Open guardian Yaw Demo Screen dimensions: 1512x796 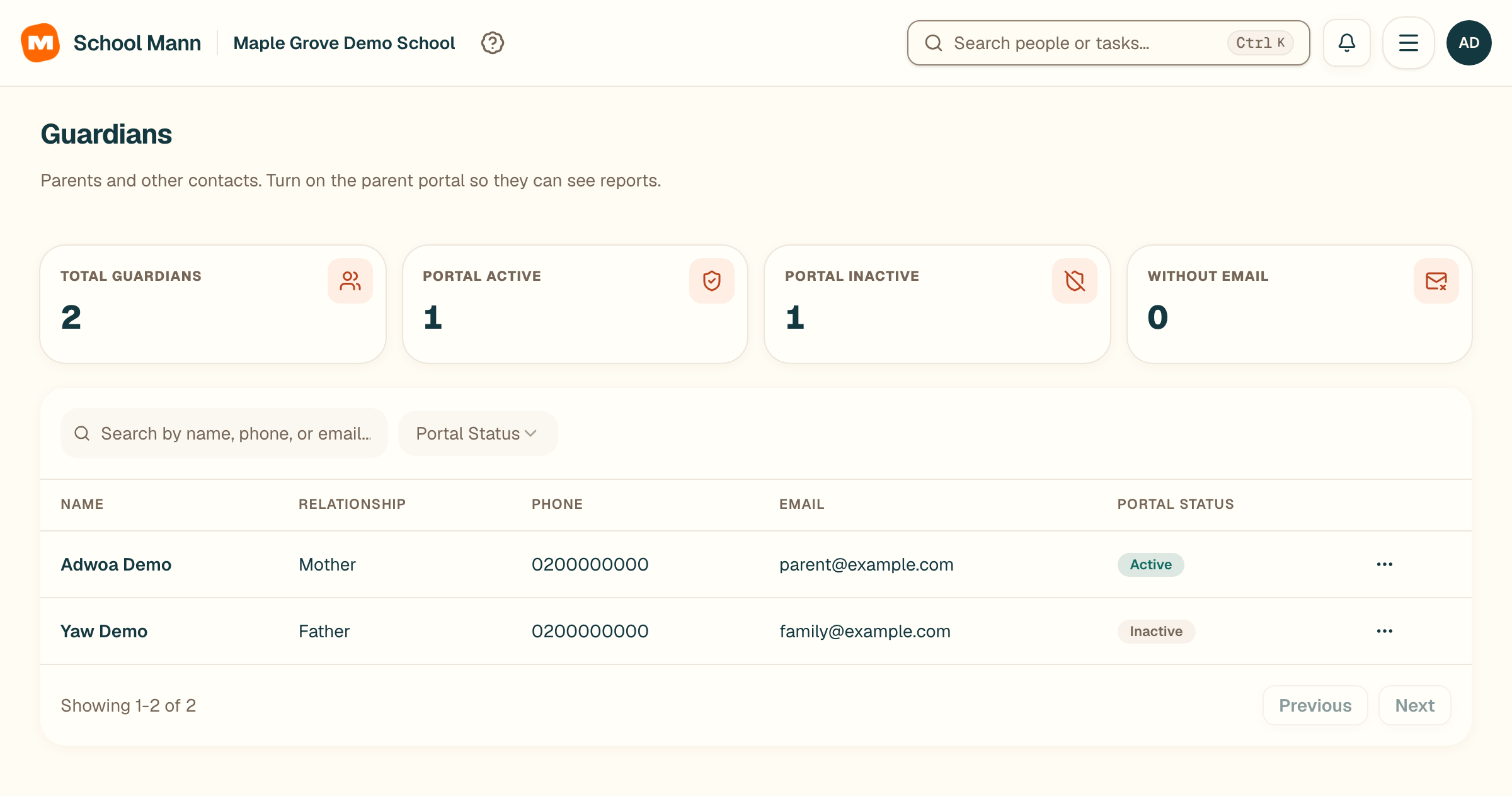point(104,631)
